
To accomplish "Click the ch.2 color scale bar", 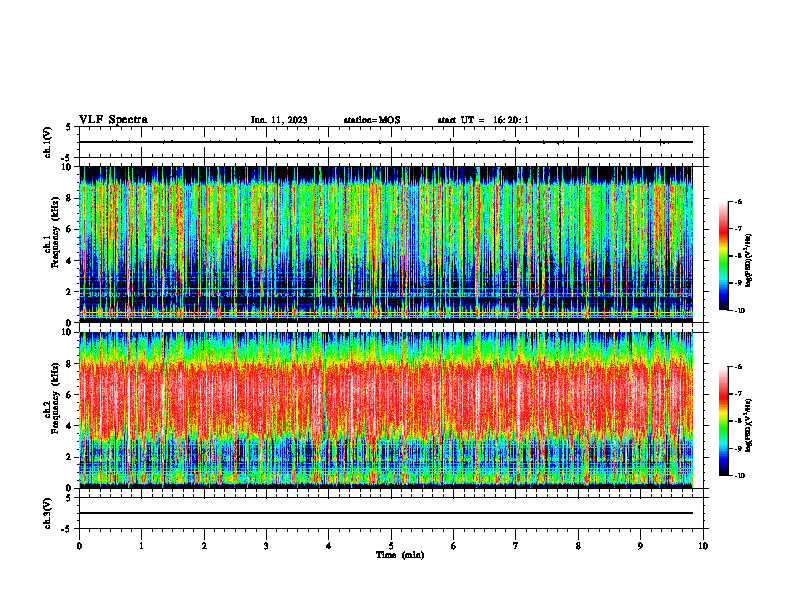I will pyautogui.click(x=723, y=421).
